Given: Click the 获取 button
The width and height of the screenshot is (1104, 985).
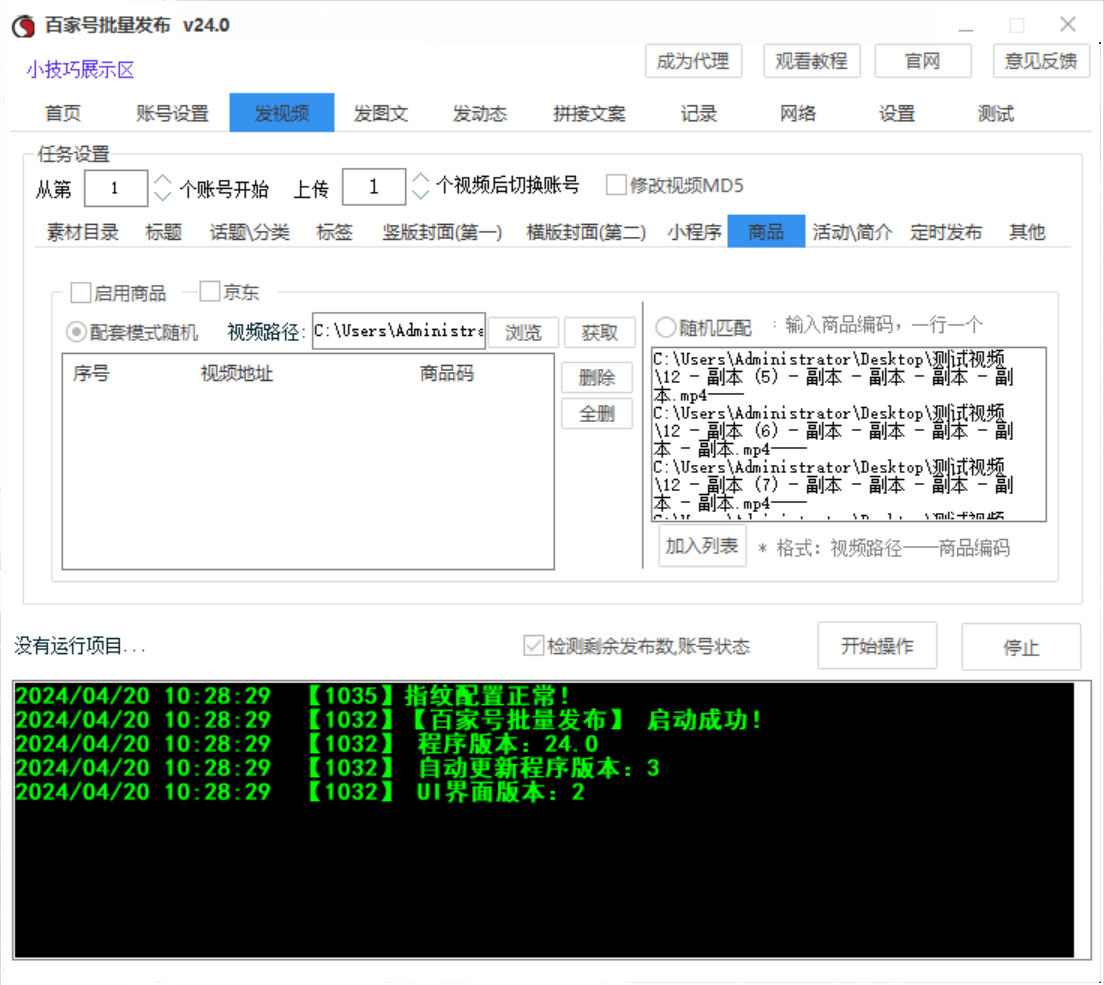Looking at the screenshot, I should [600, 332].
